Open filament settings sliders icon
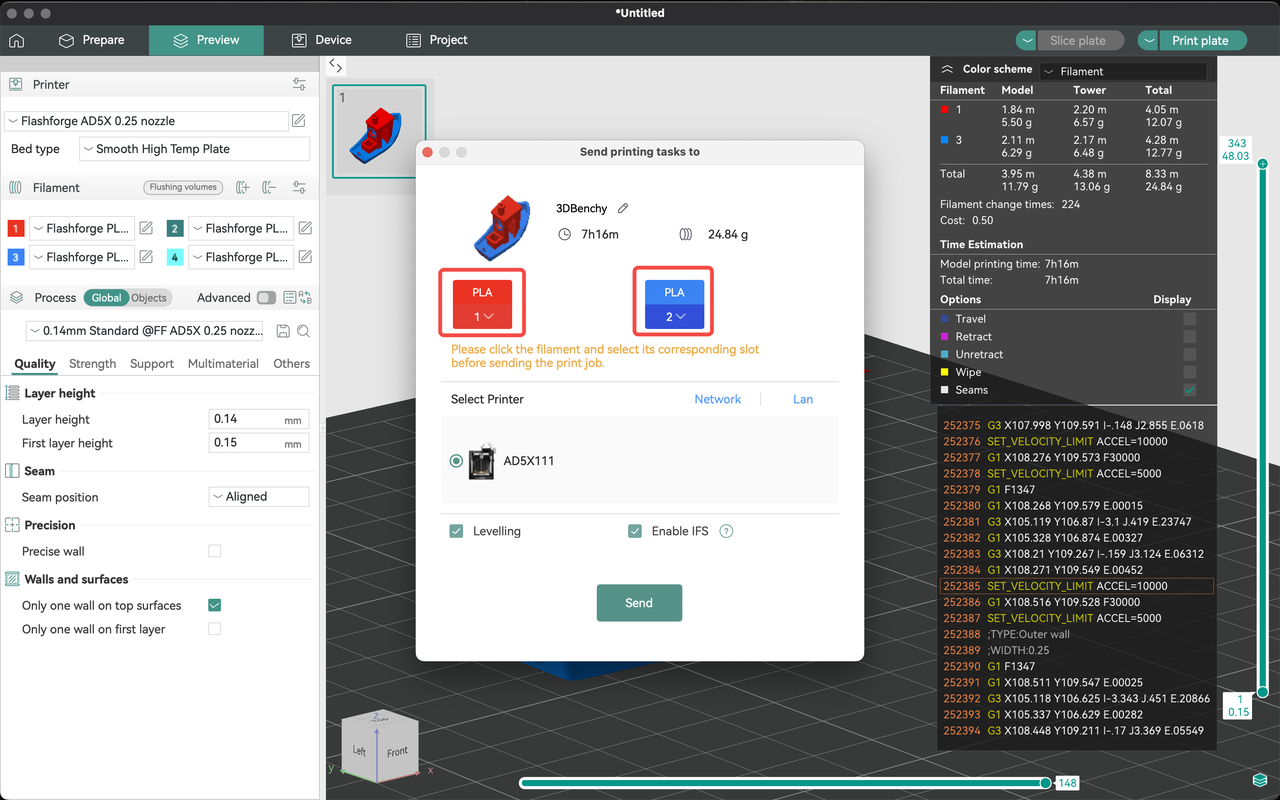 coord(299,187)
